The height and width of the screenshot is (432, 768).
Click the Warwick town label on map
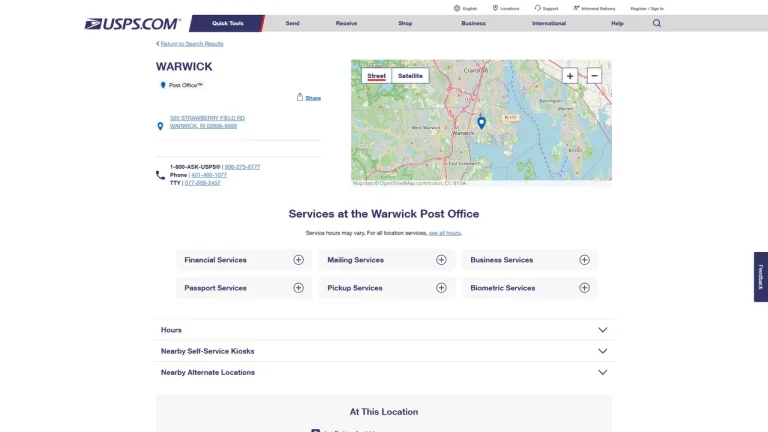pos(463,133)
